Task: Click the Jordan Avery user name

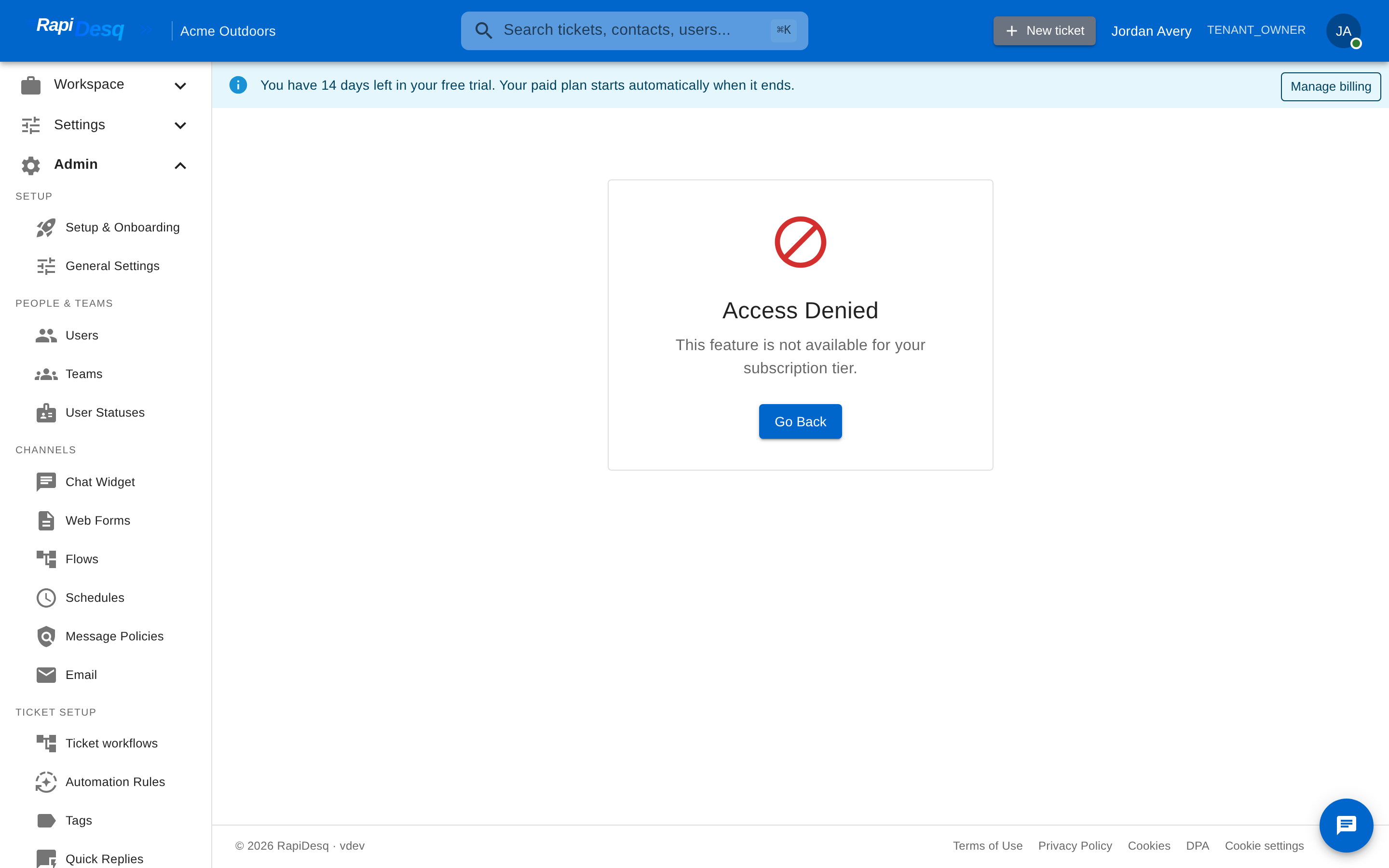Action: pos(1151,31)
